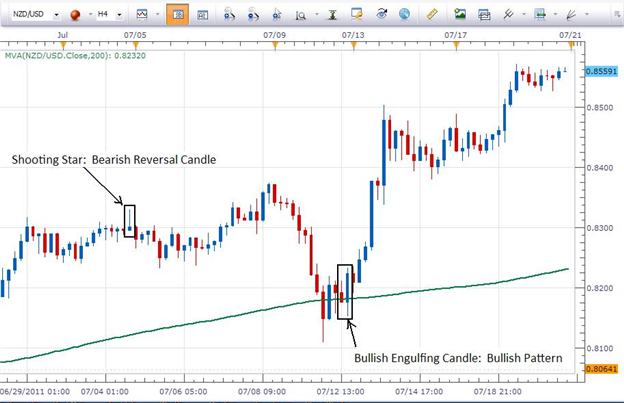Screen dimensions: 624x403
Task: Expand the chart type dropdown arrow
Action: pyautogui.click(x=158, y=15)
